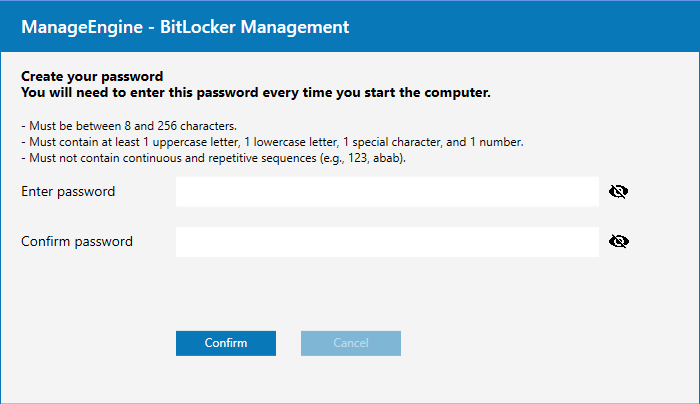The width and height of the screenshot is (700, 404).
Task: Select the "Create your password" heading
Action: [92, 76]
